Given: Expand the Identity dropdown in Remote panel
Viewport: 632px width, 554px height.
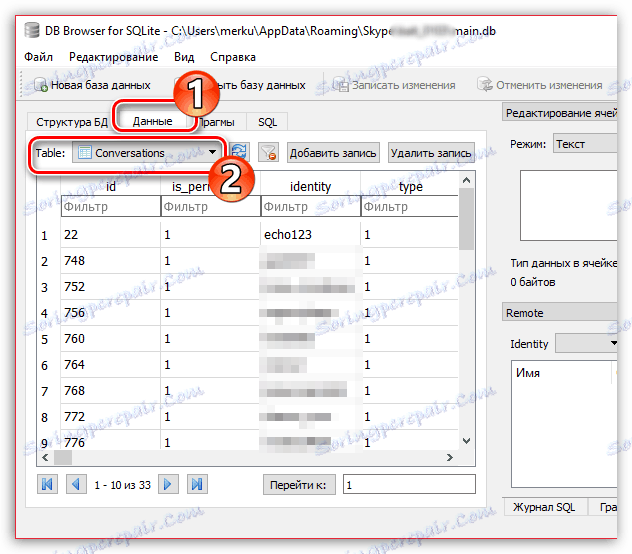Looking at the screenshot, I should click(x=586, y=343).
